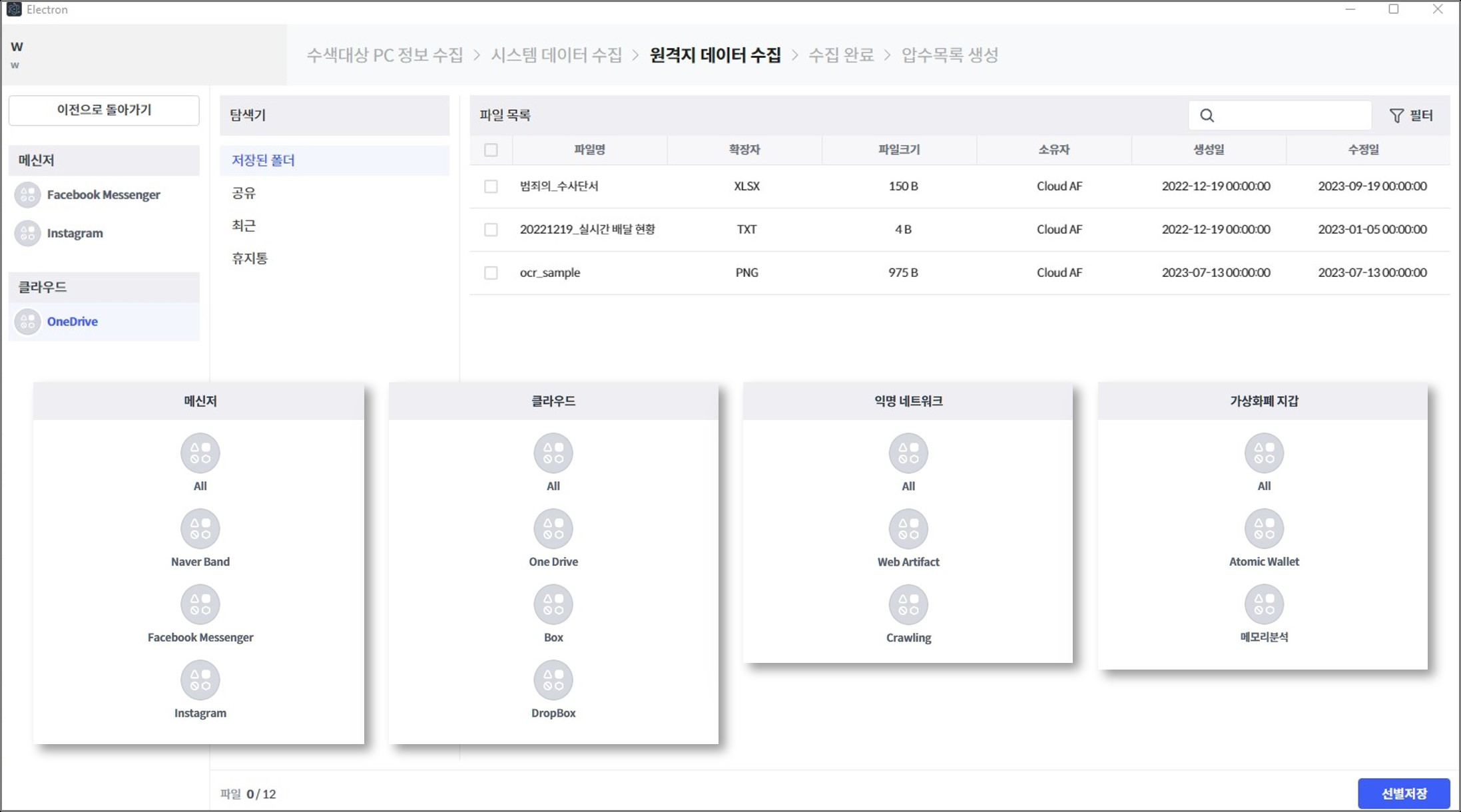Select the All icon under 익명 네트워크
The image size is (1461, 812).
[x=908, y=453]
